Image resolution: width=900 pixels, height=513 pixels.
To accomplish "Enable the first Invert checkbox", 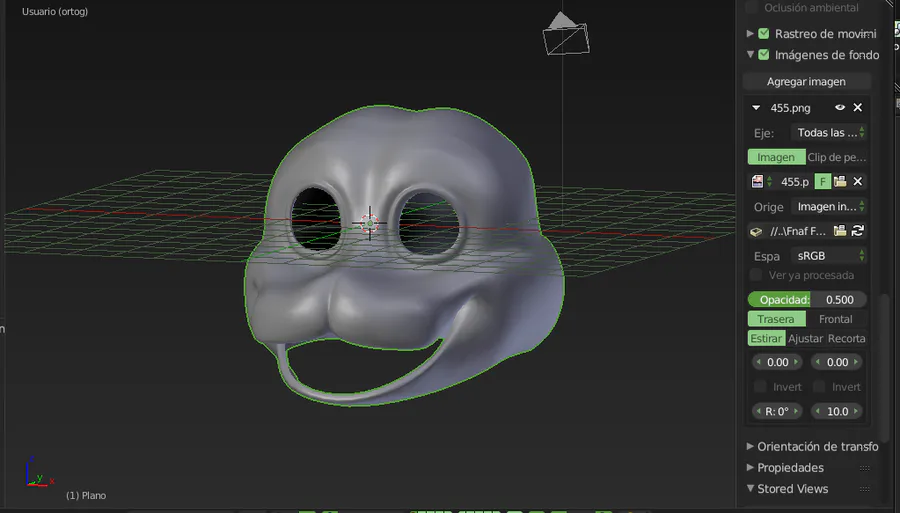I will click(x=760, y=387).
